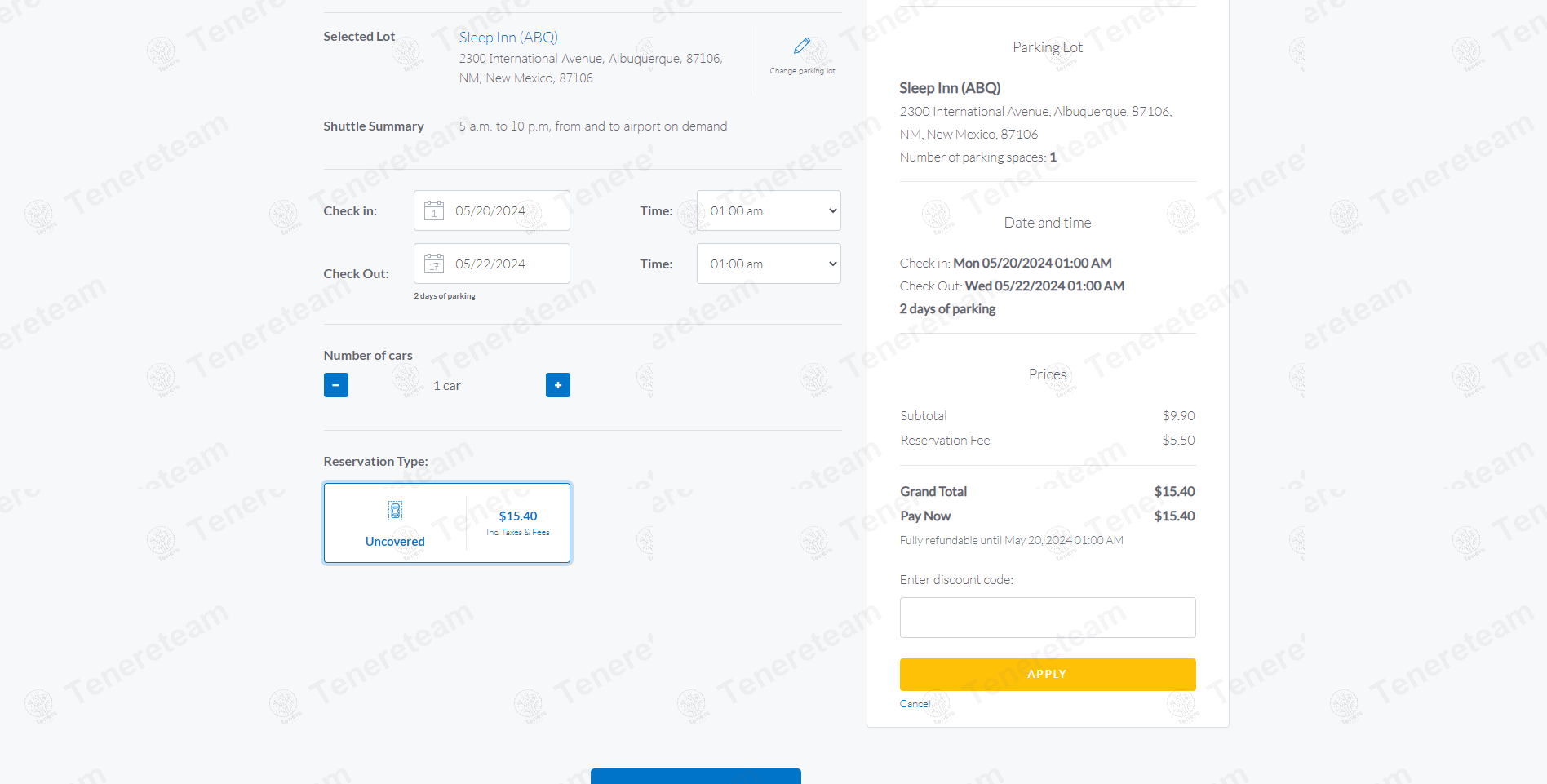Click the $15.40 Inc. Taxes & Fees price

point(518,523)
